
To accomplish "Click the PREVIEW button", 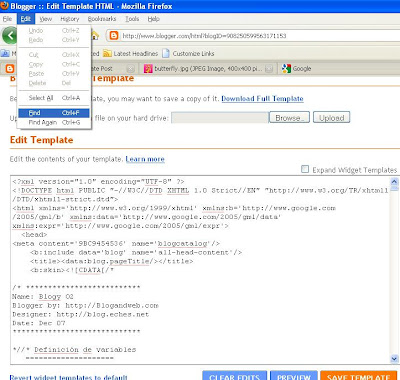I will [294, 376].
